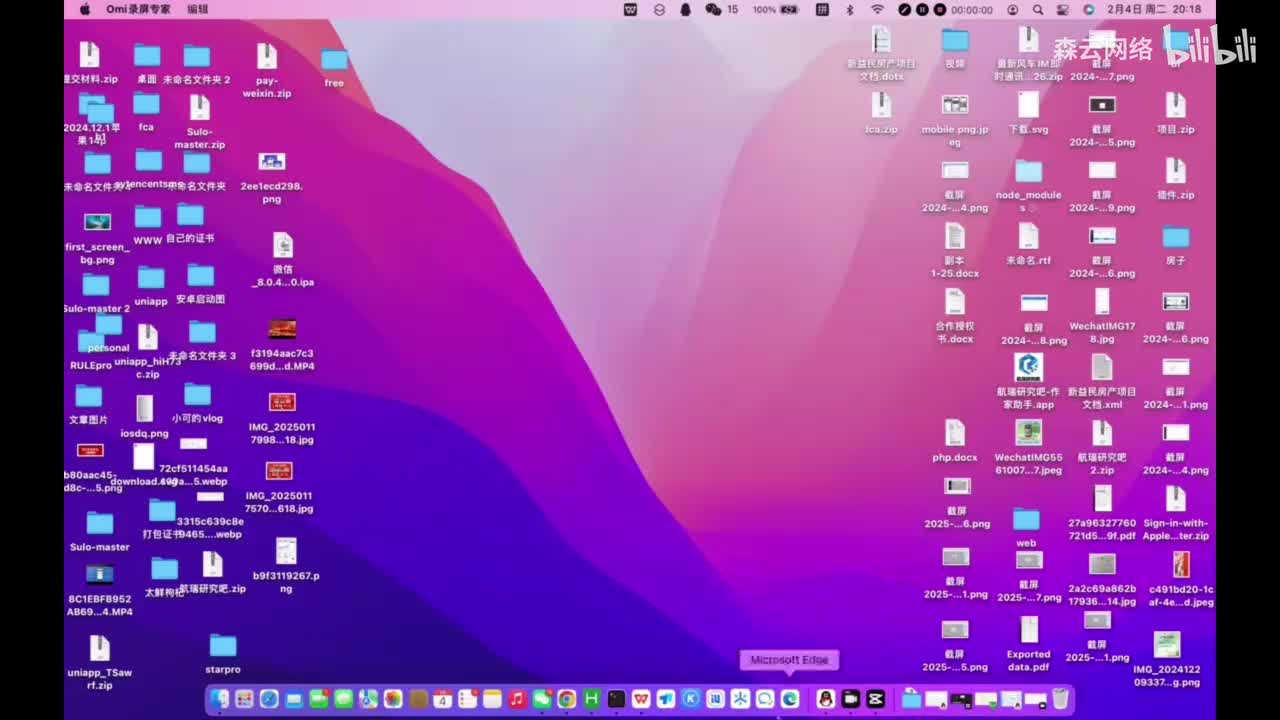The image size is (1280, 720).
Task: Select the uniapp folder
Action: [x=151, y=286]
